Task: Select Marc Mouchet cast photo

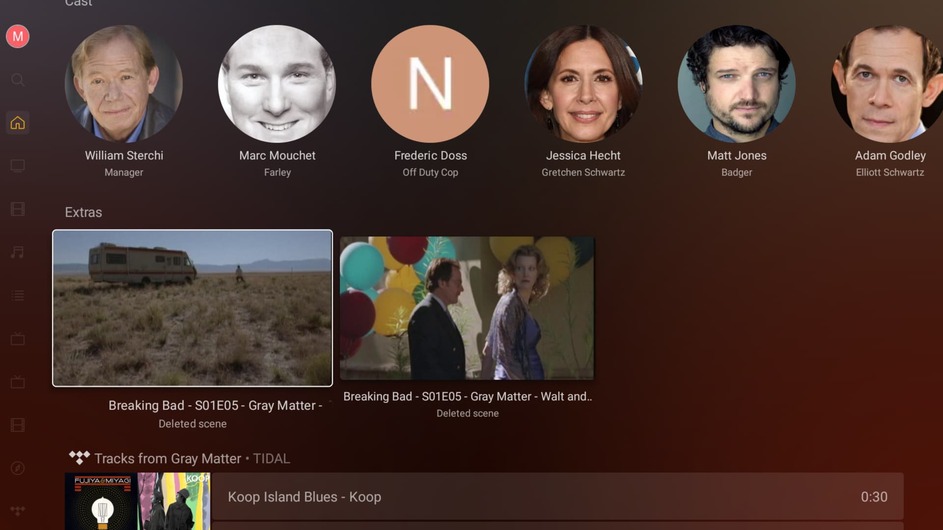Action: coord(277,84)
